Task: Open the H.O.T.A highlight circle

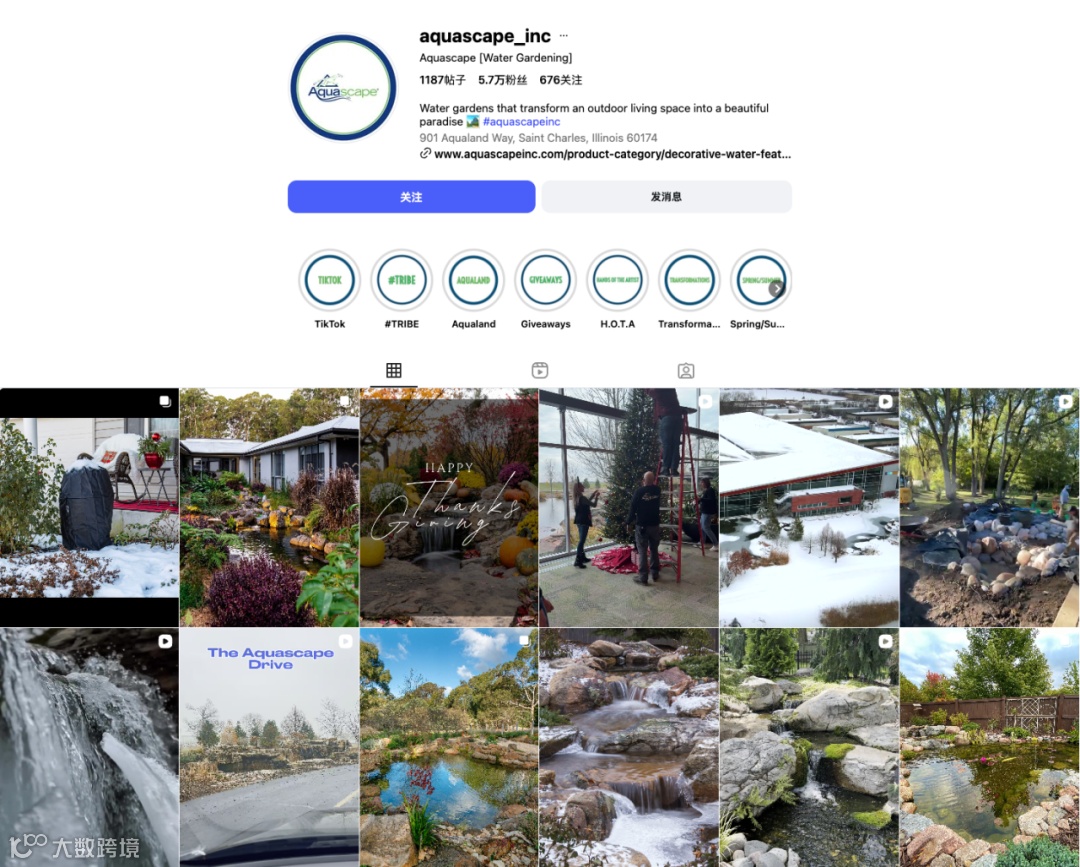Action: 617,280
